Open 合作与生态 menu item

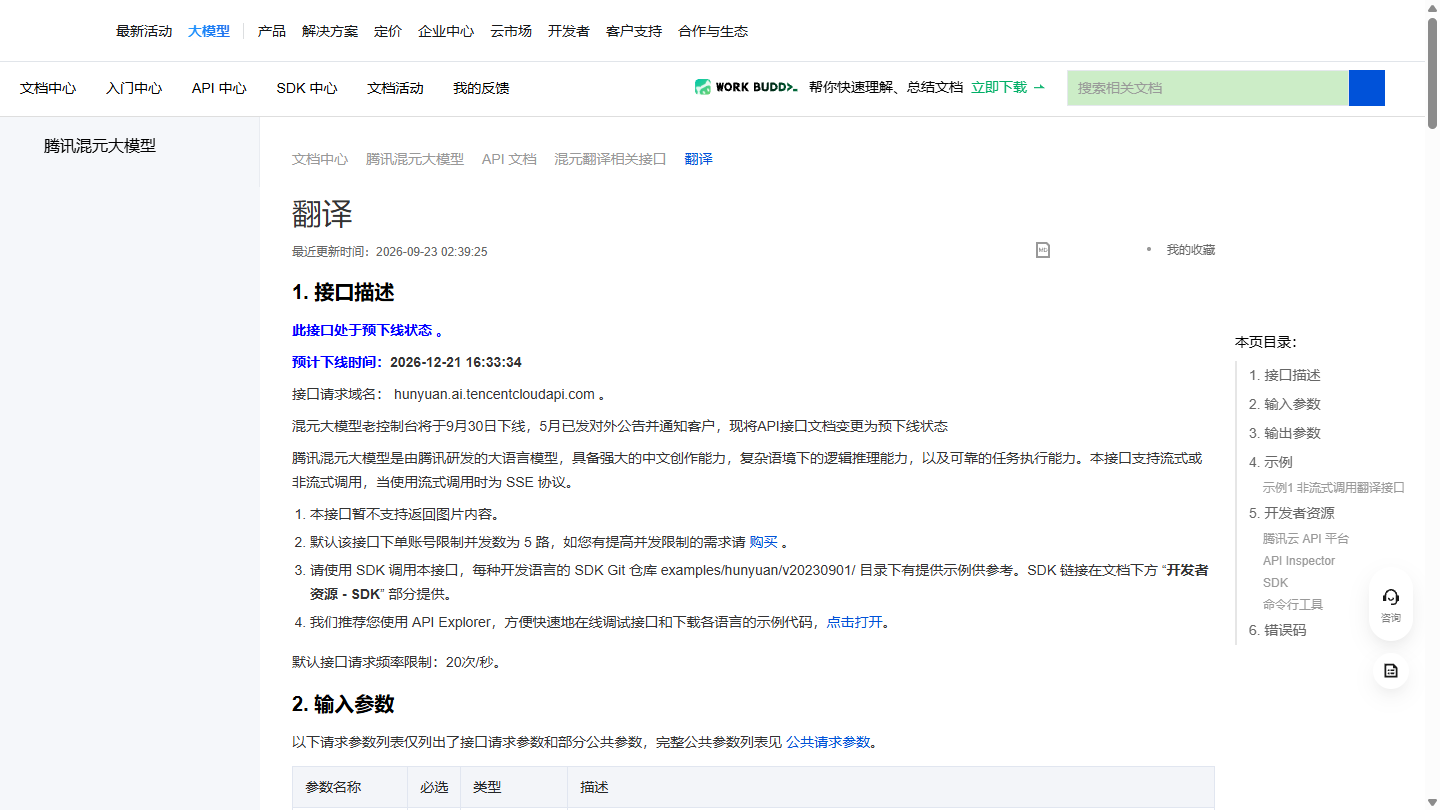(x=713, y=31)
